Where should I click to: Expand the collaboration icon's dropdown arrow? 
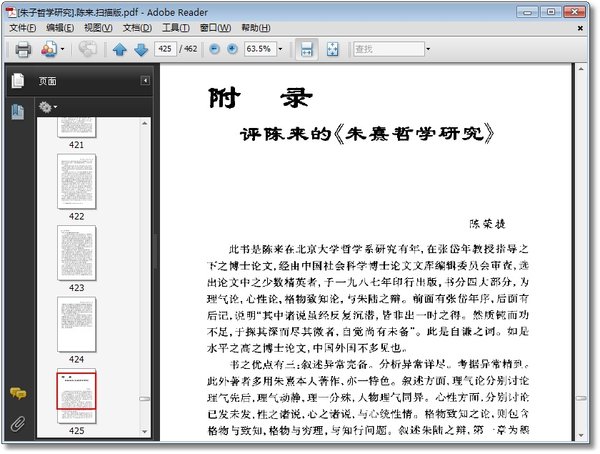point(62,49)
